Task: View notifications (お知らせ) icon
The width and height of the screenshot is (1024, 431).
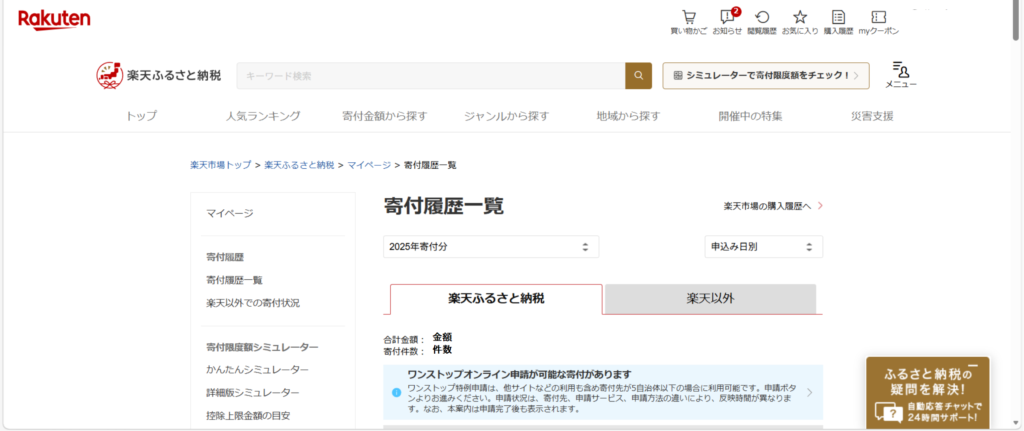Action: (727, 18)
